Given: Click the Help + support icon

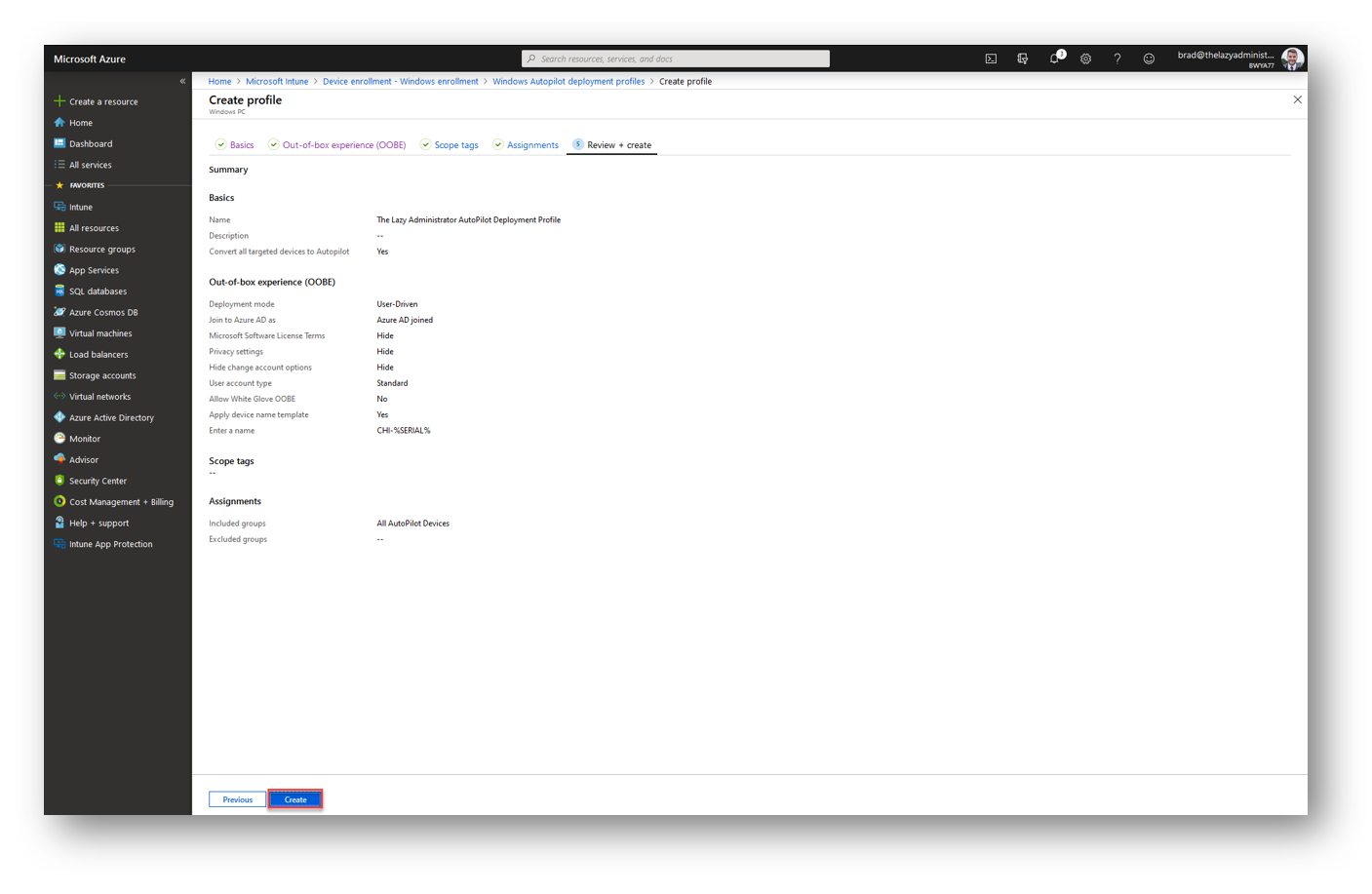Looking at the screenshot, I should click(x=59, y=523).
